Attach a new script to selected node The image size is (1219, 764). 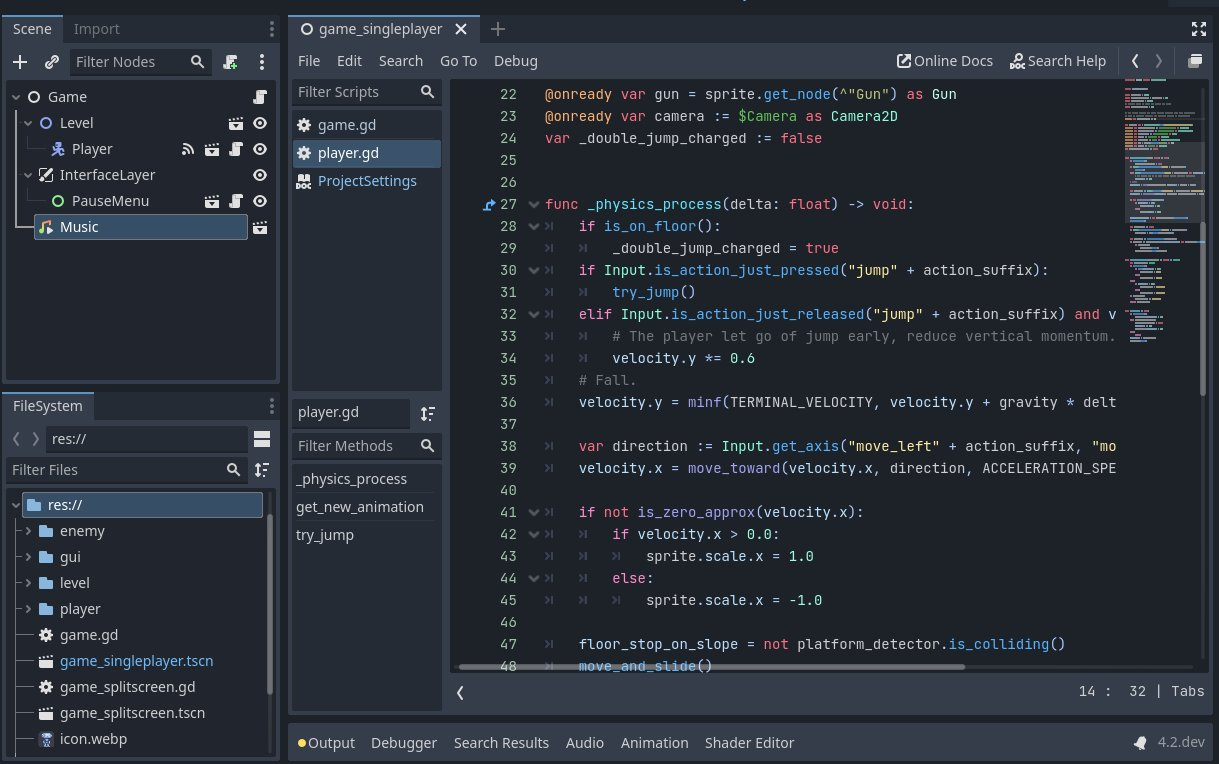pyautogui.click(x=231, y=62)
